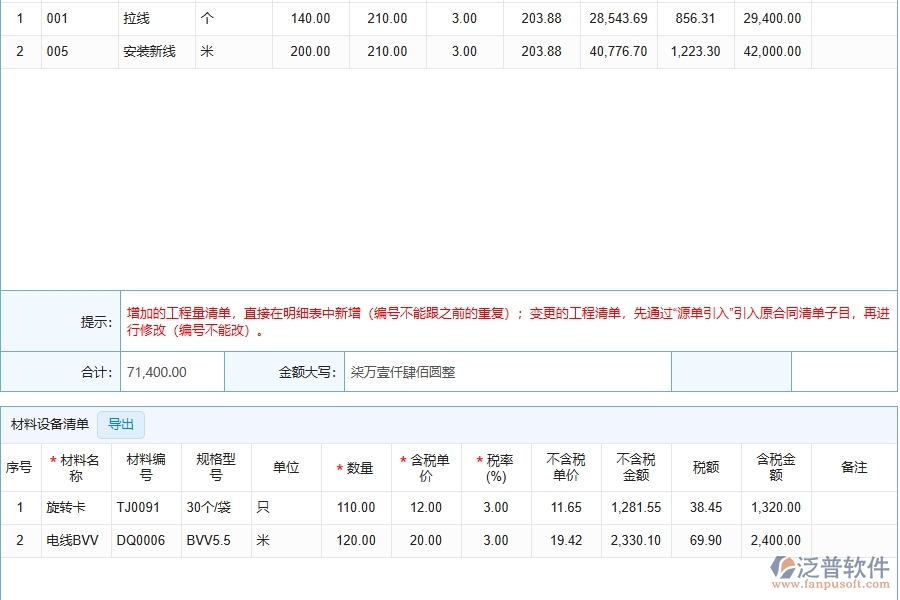Click the empty 备注 cell for 旋转卡

click(854, 508)
